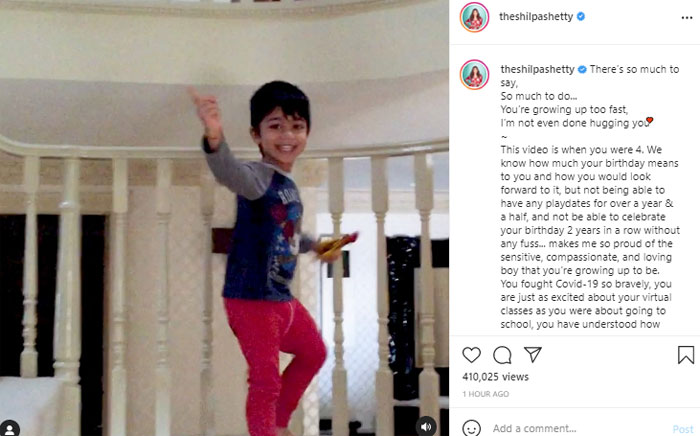This screenshot has height=436, width=700.
Task: Click the caption text about Covid-19
Action: click(x=586, y=284)
